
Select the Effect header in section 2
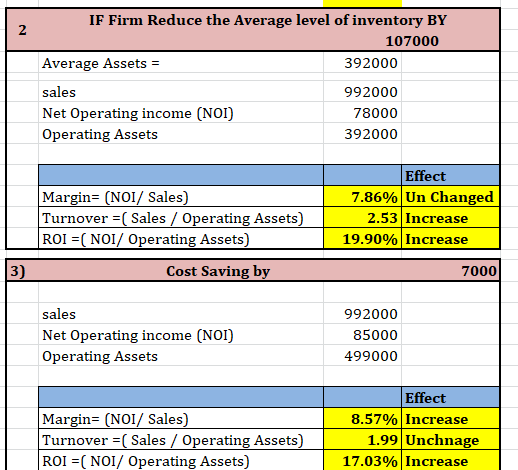click(x=450, y=175)
